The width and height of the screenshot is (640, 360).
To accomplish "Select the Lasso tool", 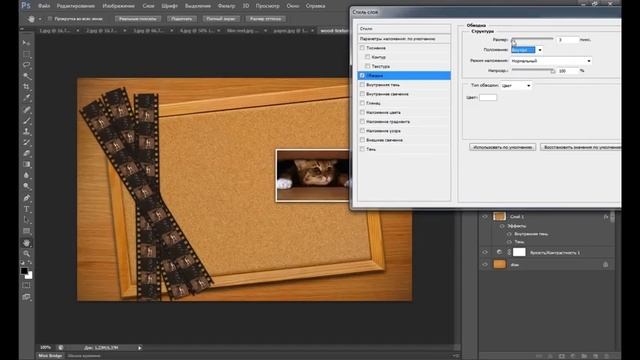I will click(27, 65).
